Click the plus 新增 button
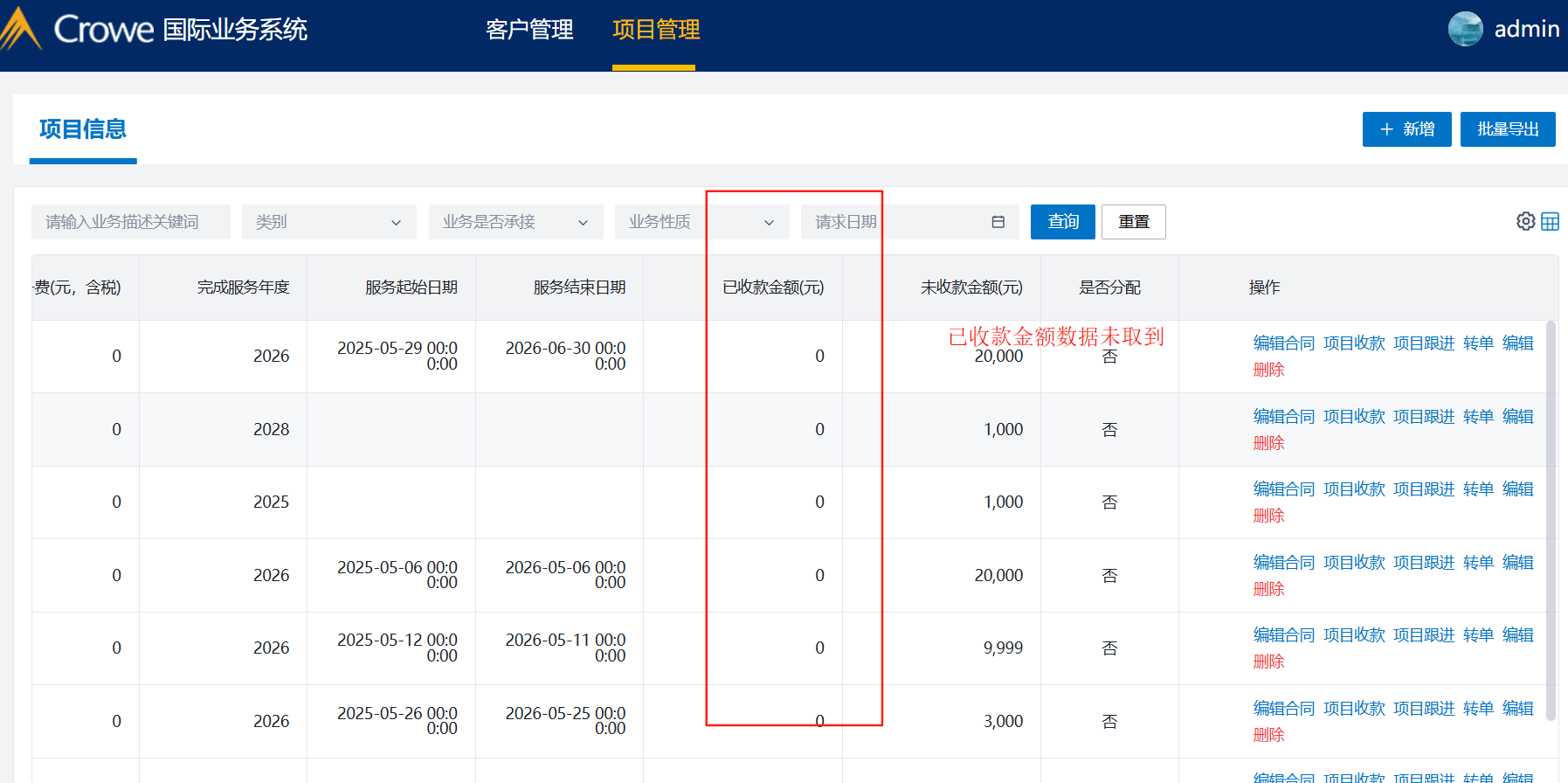The image size is (1568, 783). pyautogui.click(x=1406, y=129)
